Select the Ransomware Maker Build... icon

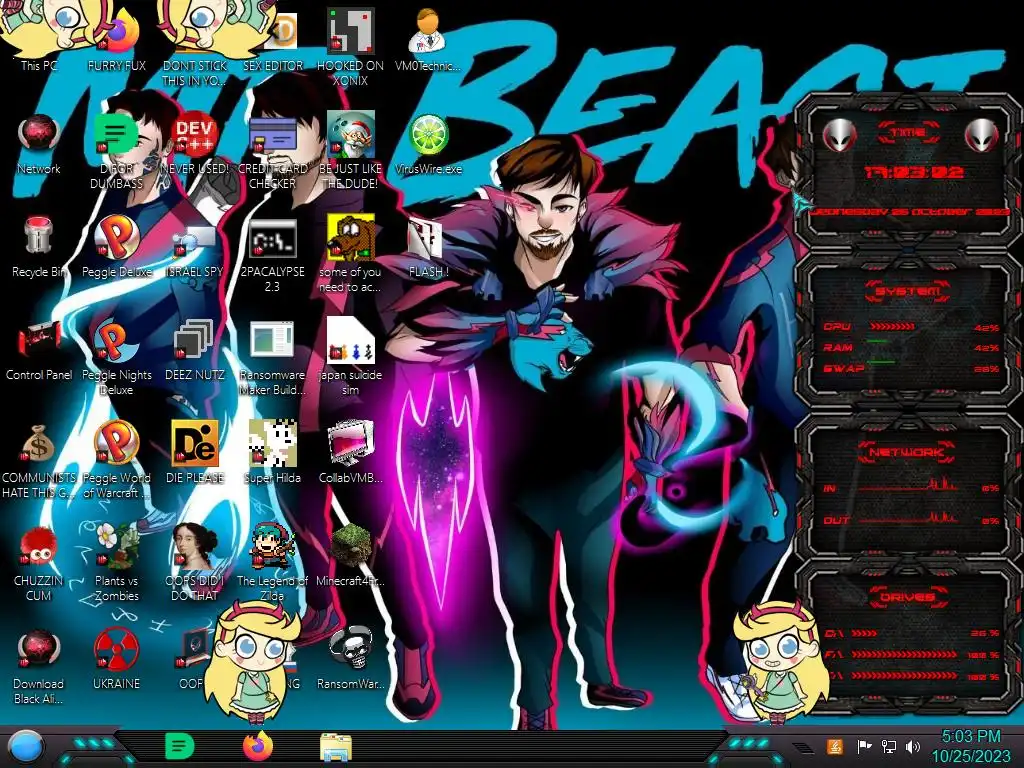point(272,357)
